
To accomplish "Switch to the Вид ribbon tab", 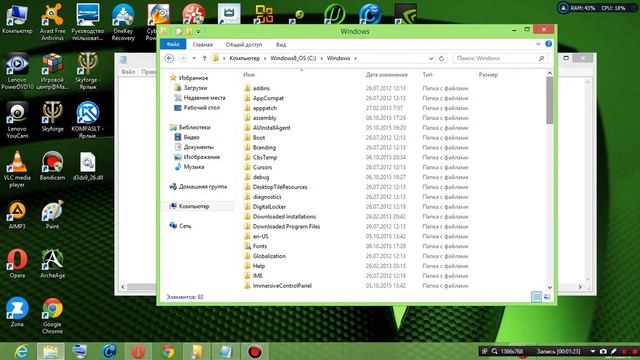I will coord(281,44).
